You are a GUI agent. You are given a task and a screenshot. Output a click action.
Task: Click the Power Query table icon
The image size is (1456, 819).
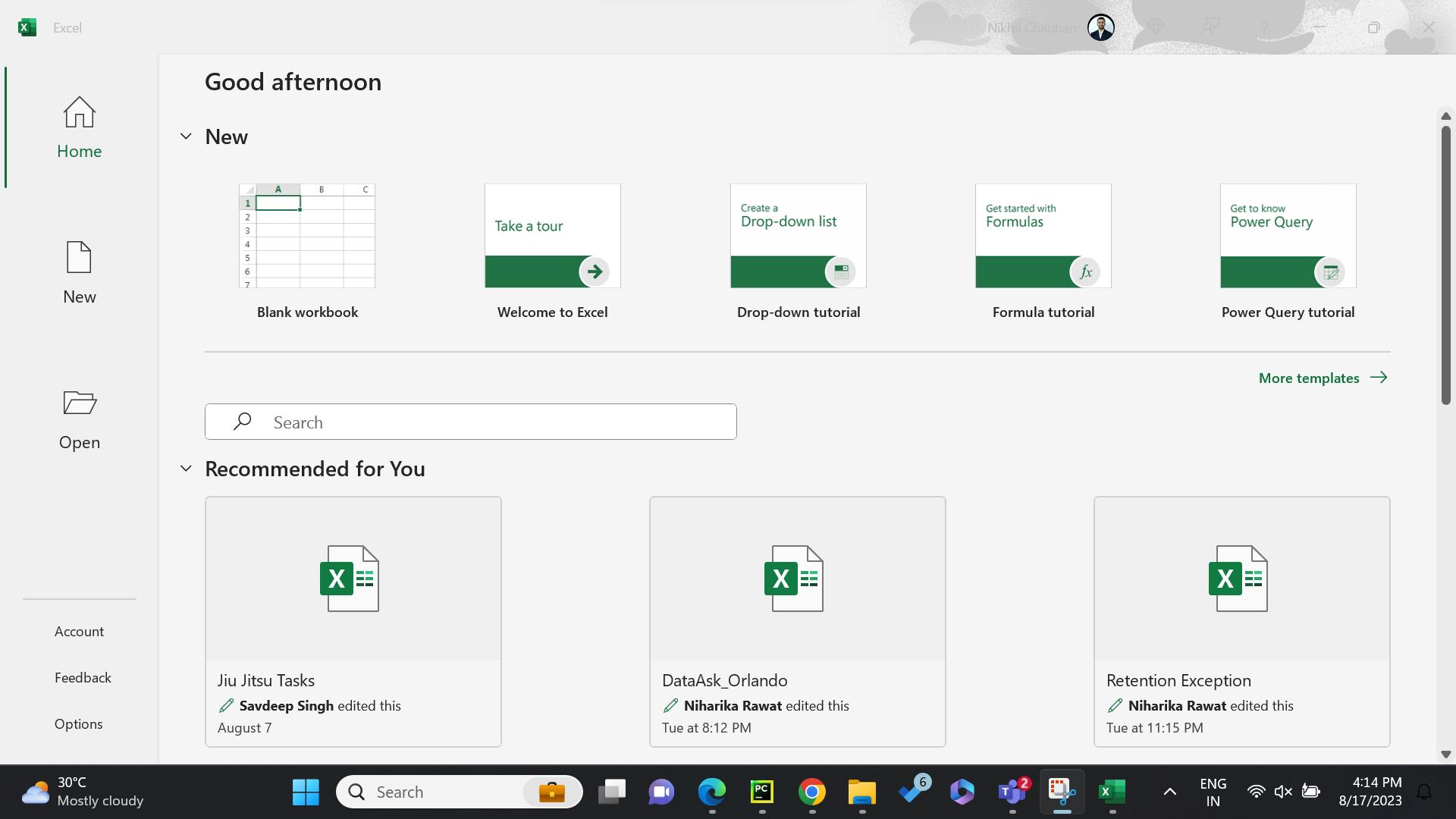[1330, 271]
